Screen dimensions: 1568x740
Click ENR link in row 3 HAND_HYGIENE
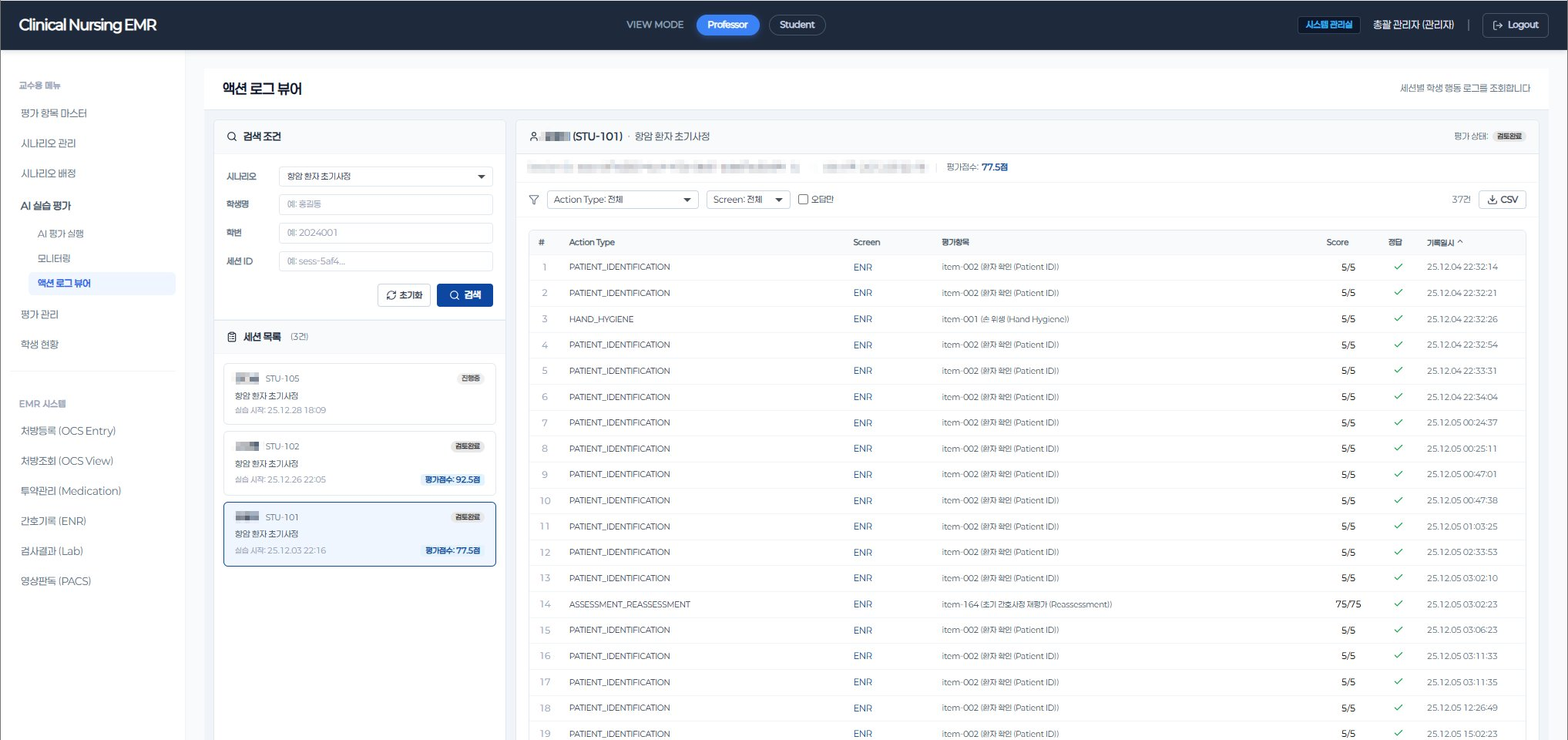tap(863, 318)
